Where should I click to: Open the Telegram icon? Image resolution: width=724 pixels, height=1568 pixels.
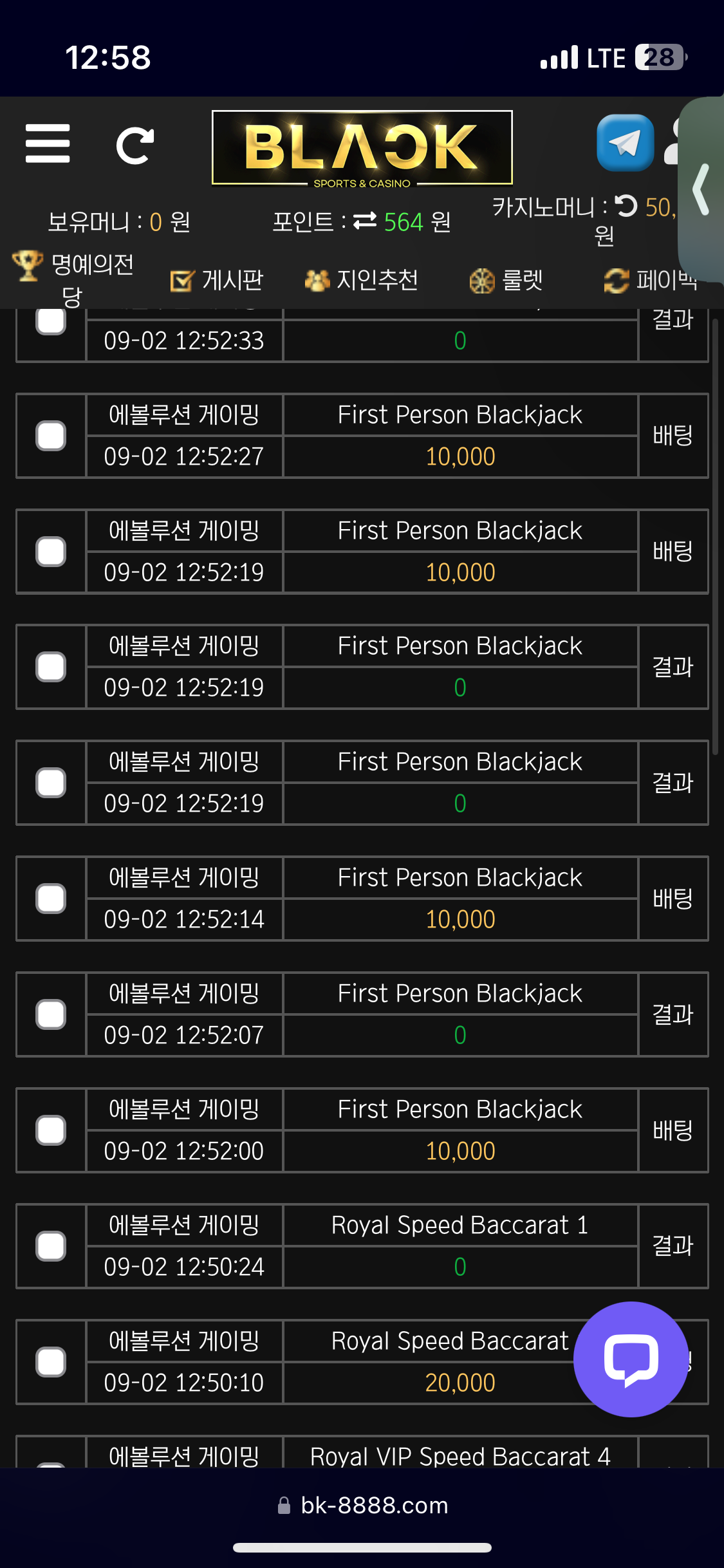coord(625,143)
